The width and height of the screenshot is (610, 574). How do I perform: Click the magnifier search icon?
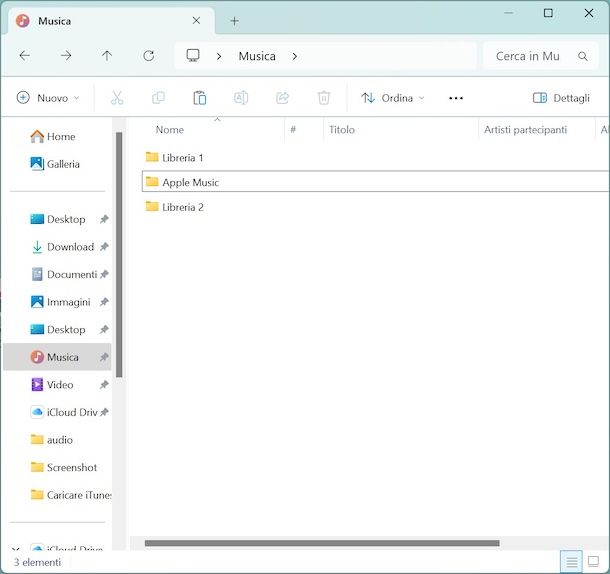pos(582,56)
